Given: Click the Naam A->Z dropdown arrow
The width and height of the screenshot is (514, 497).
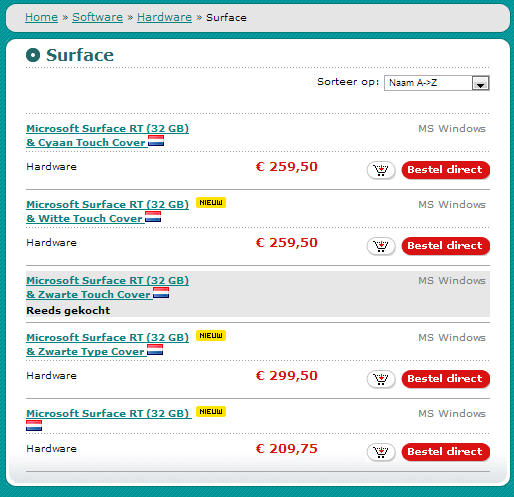Looking at the screenshot, I should (x=480, y=83).
